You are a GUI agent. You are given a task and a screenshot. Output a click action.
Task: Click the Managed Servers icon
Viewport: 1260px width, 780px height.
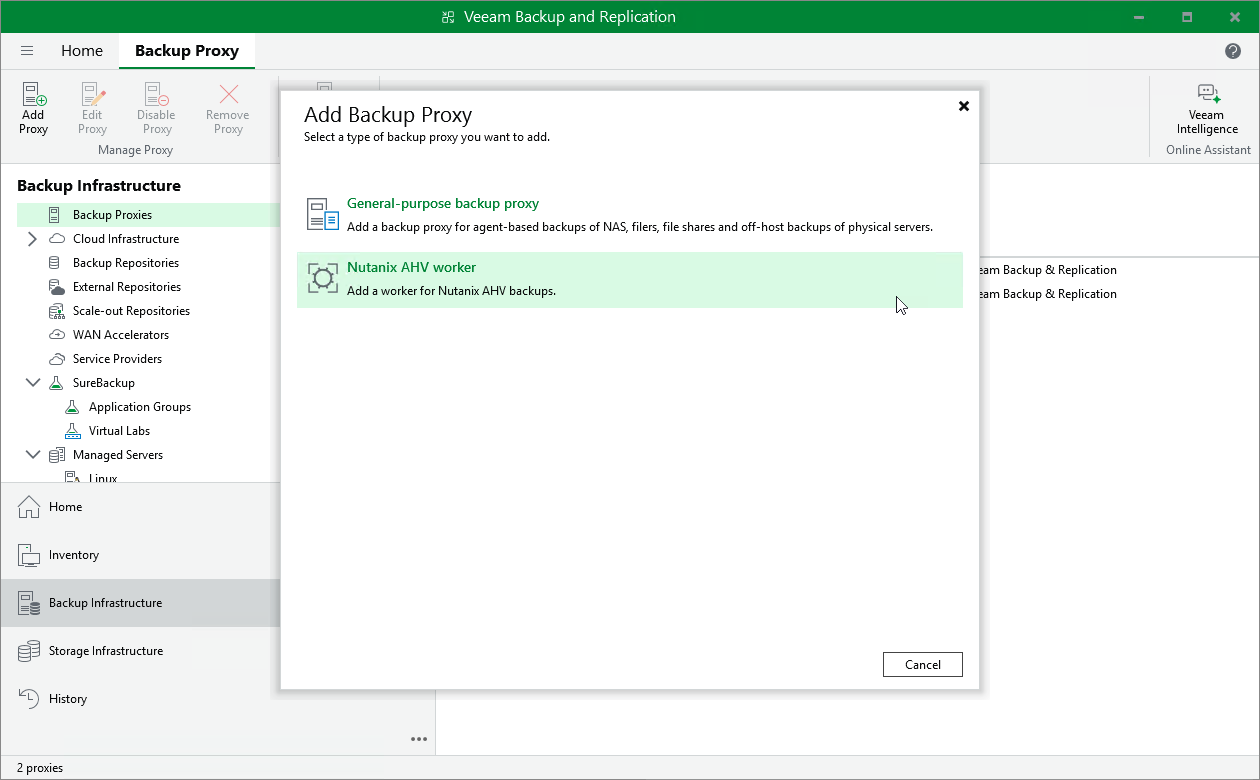(x=56, y=455)
